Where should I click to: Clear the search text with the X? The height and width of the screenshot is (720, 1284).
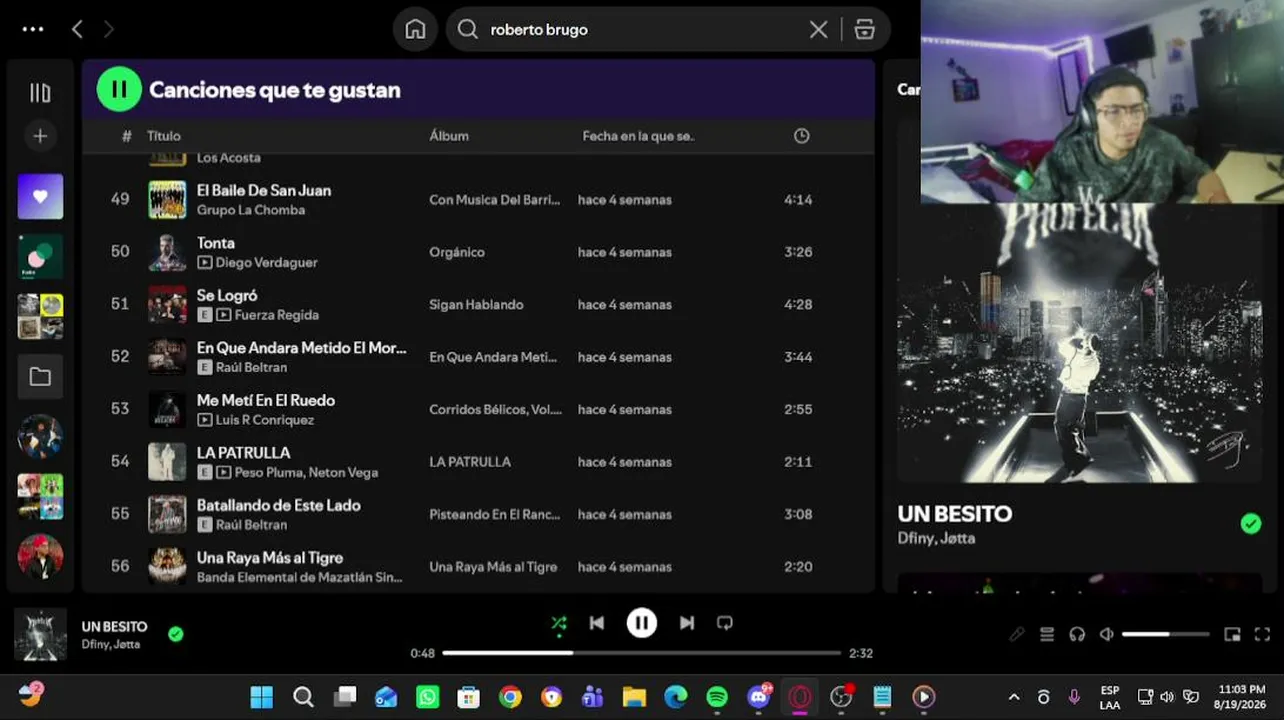point(818,29)
